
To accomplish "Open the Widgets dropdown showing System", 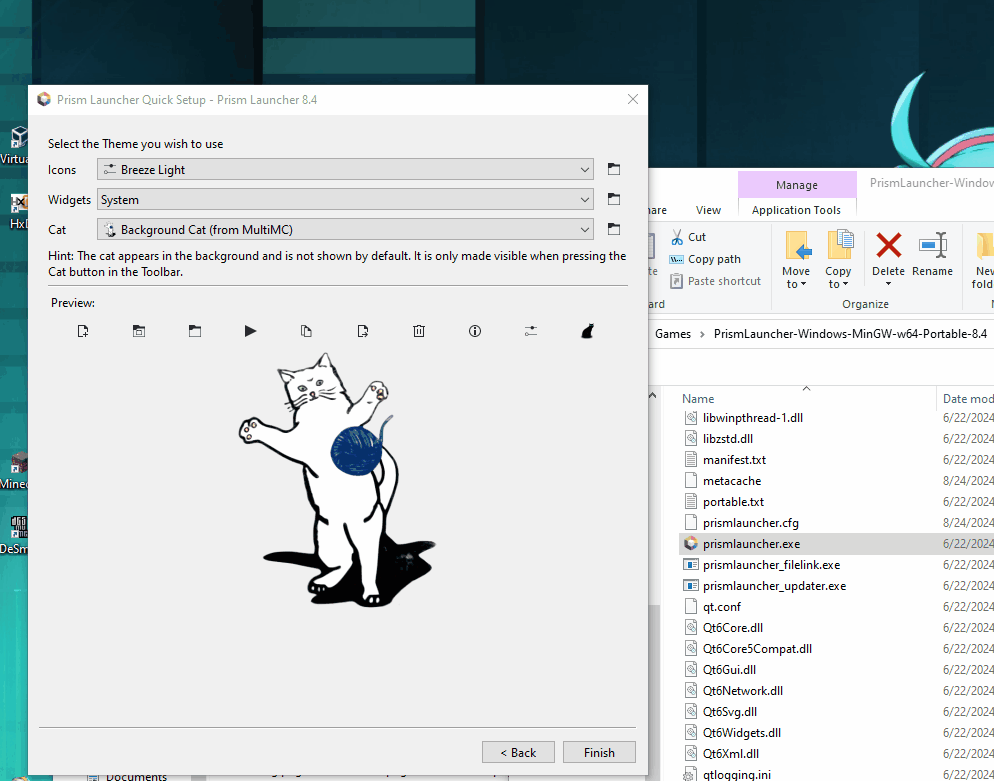I will [x=345, y=199].
